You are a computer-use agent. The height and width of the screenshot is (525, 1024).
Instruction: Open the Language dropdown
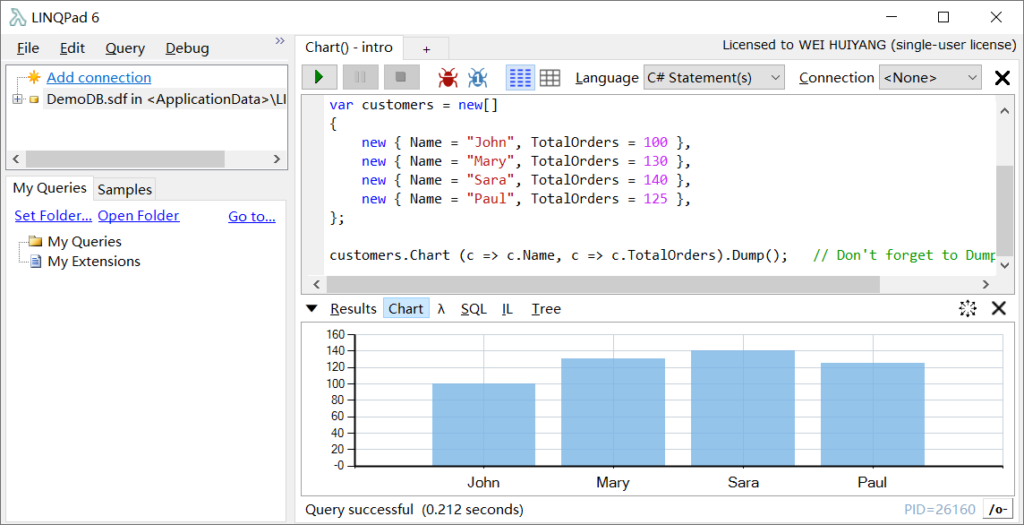(713, 78)
